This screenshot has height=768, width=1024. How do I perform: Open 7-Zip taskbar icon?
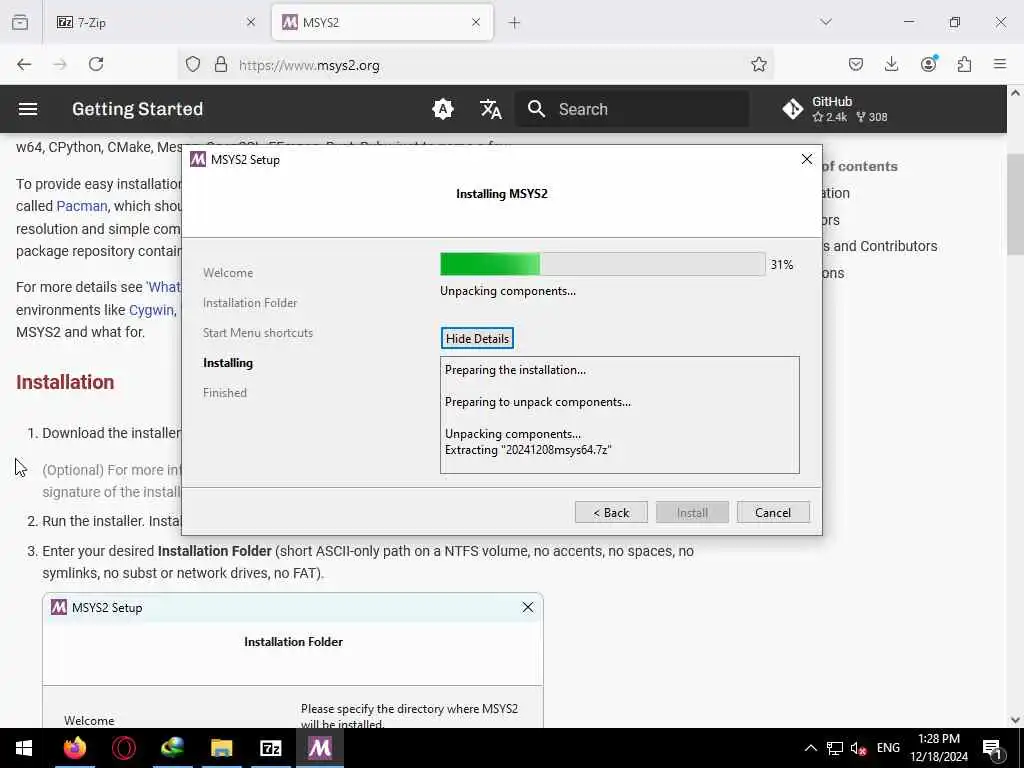(x=270, y=748)
